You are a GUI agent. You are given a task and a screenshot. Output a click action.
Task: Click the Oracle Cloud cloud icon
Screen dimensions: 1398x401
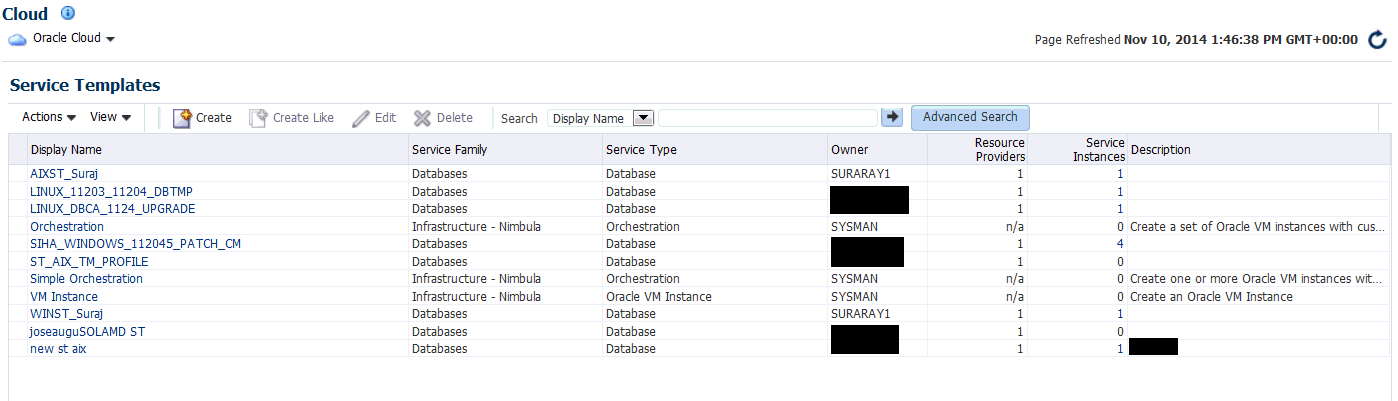[17, 39]
